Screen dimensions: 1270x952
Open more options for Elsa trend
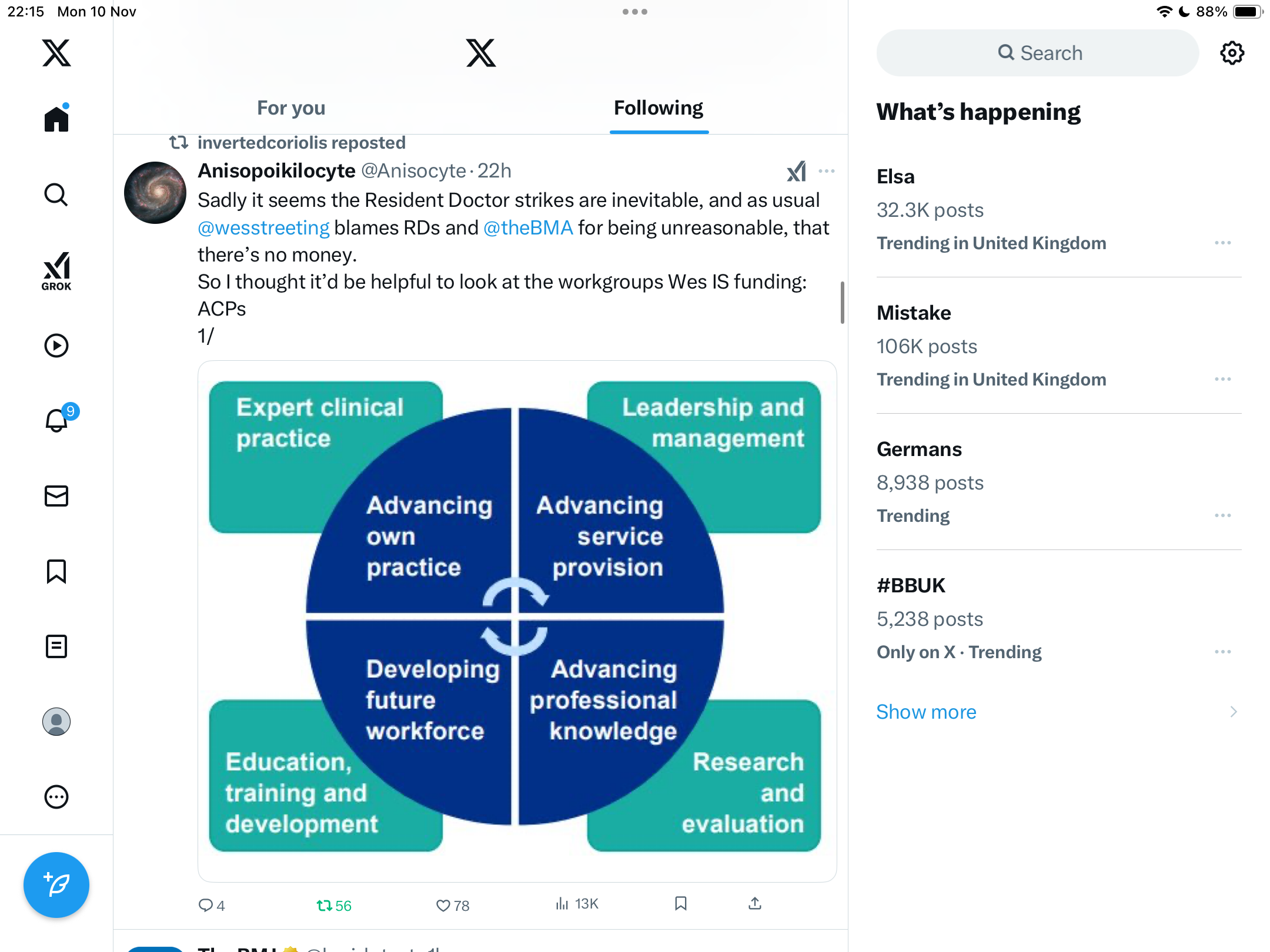(1222, 243)
